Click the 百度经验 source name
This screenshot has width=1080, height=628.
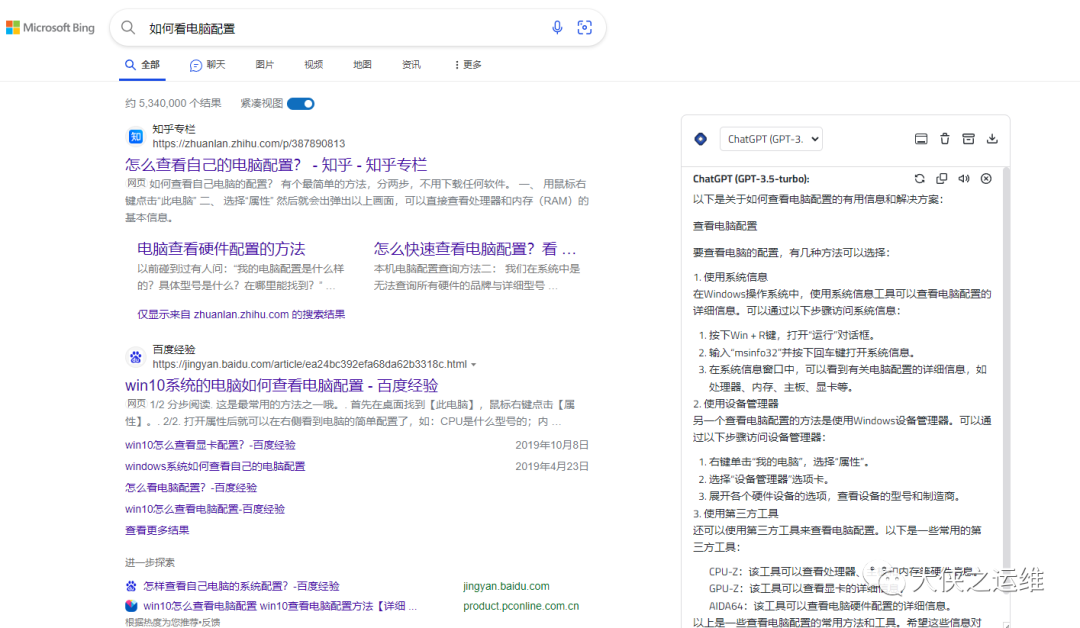174,349
